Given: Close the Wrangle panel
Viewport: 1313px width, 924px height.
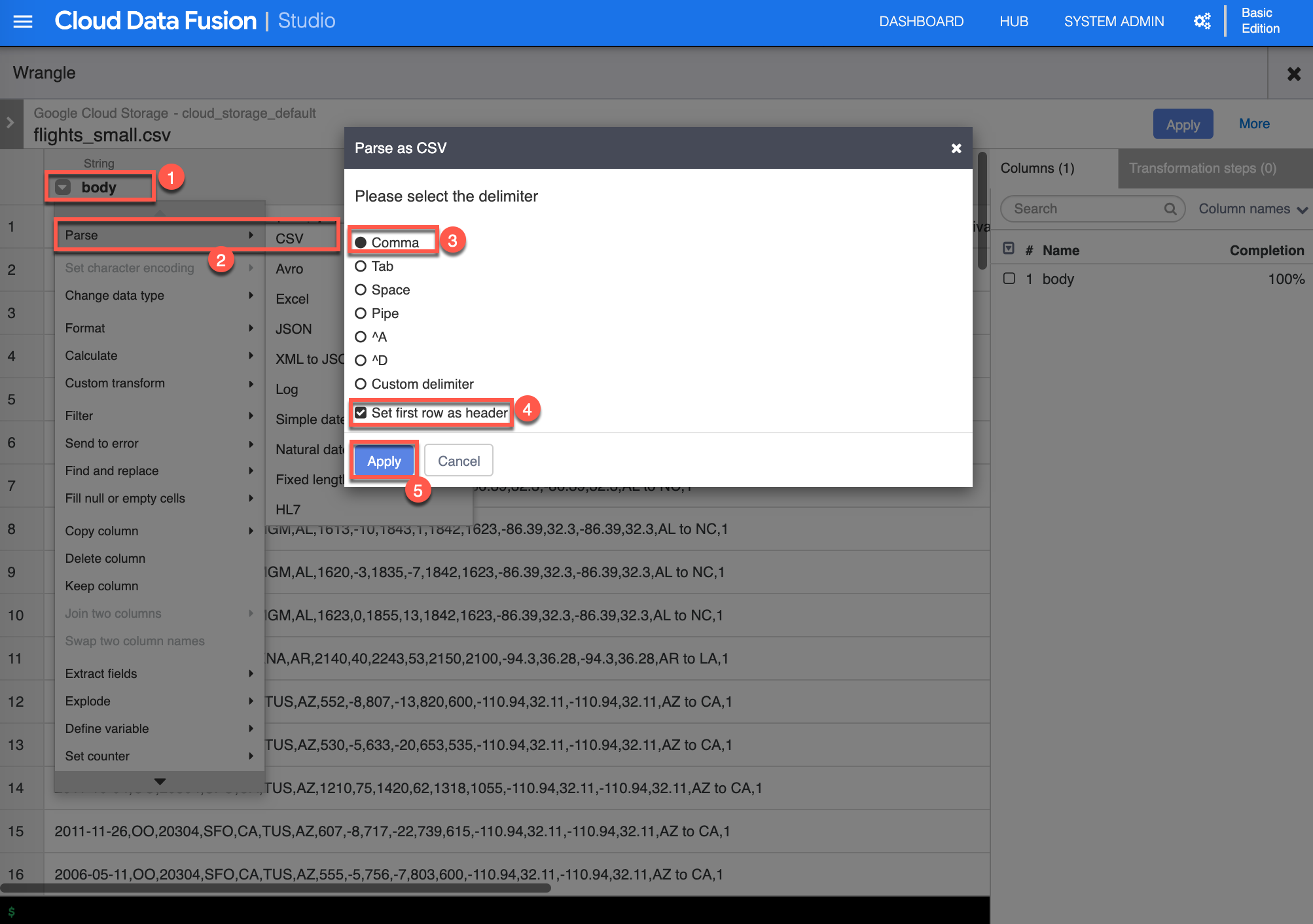Looking at the screenshot, I should coord(1293,74).
